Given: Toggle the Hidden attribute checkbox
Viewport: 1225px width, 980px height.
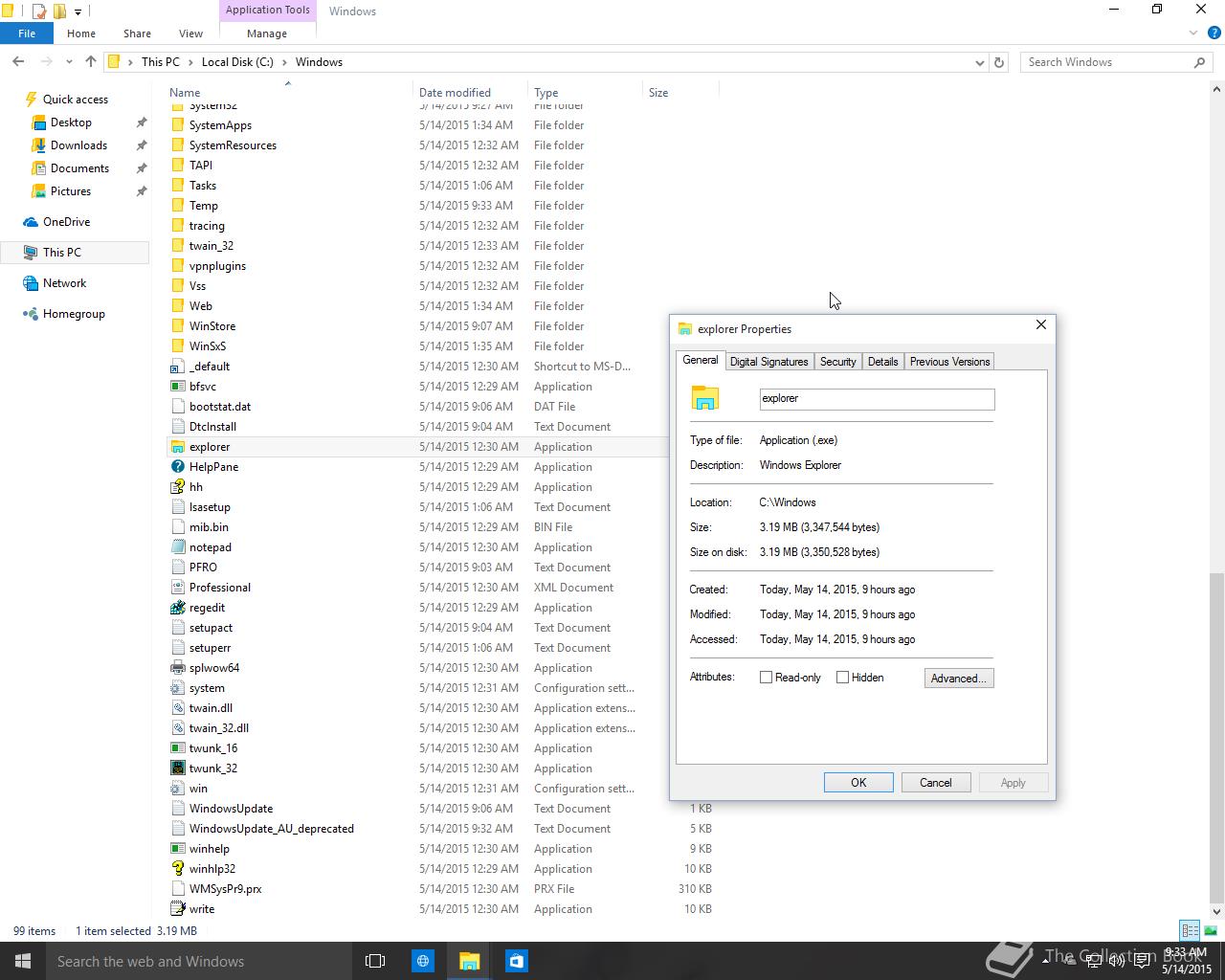Looking at the screenshot, I should tap(842, 678).
